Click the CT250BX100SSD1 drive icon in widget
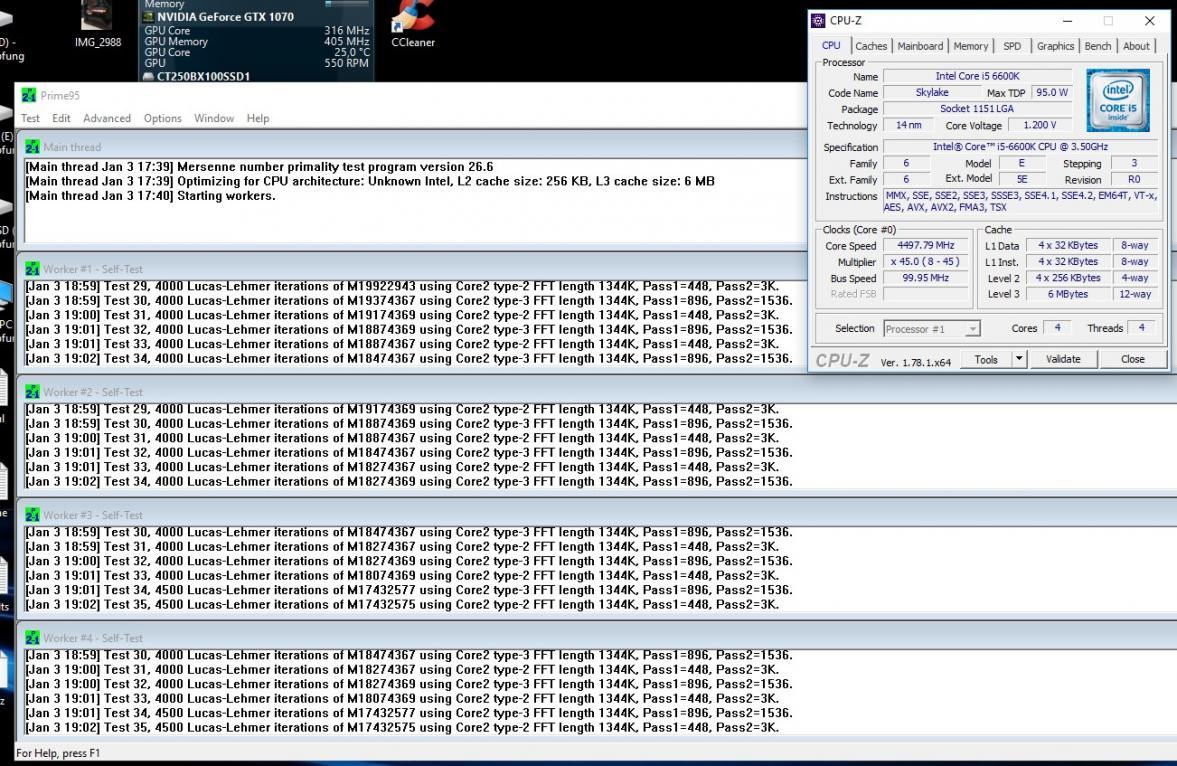The height and width of the screenshot is (766, 1177). click(149, 77)
